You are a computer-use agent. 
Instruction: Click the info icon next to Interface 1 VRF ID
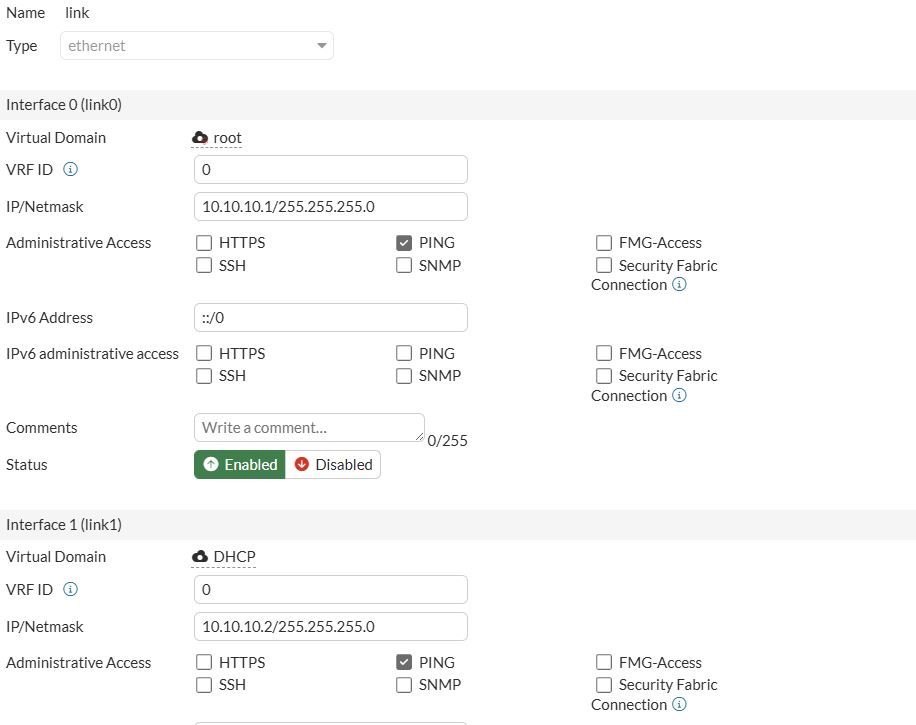pyautogui.click(x=70, y=589)
